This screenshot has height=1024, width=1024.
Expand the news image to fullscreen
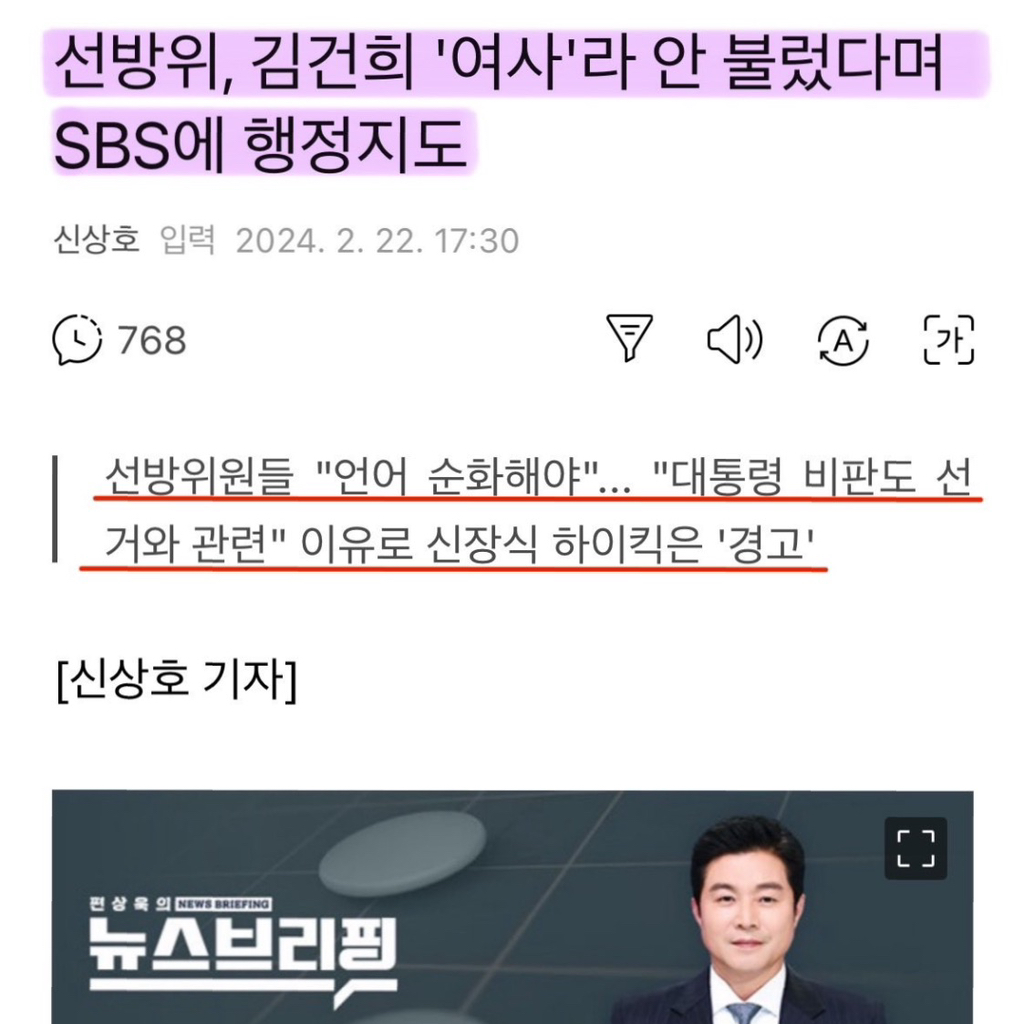[916, 848]
